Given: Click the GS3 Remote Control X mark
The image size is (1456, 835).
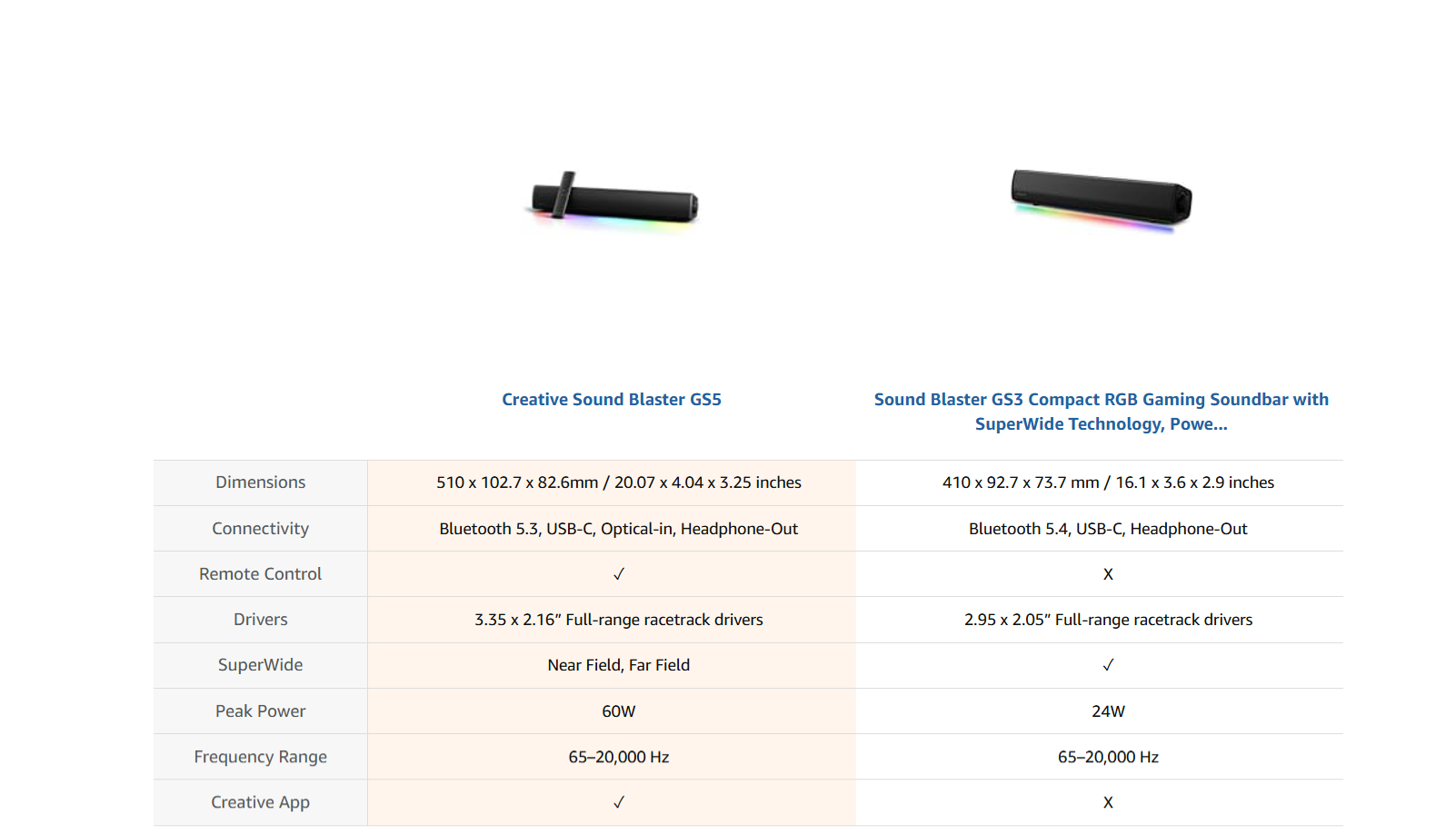Looking at the screenshot, I should (1108, 574).
